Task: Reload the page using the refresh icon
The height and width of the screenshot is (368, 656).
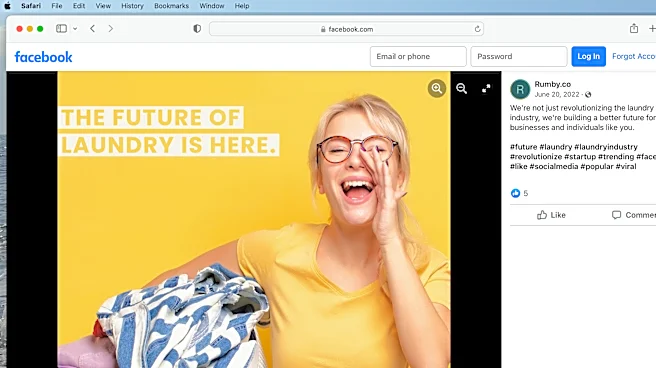Action: (477, 29)
